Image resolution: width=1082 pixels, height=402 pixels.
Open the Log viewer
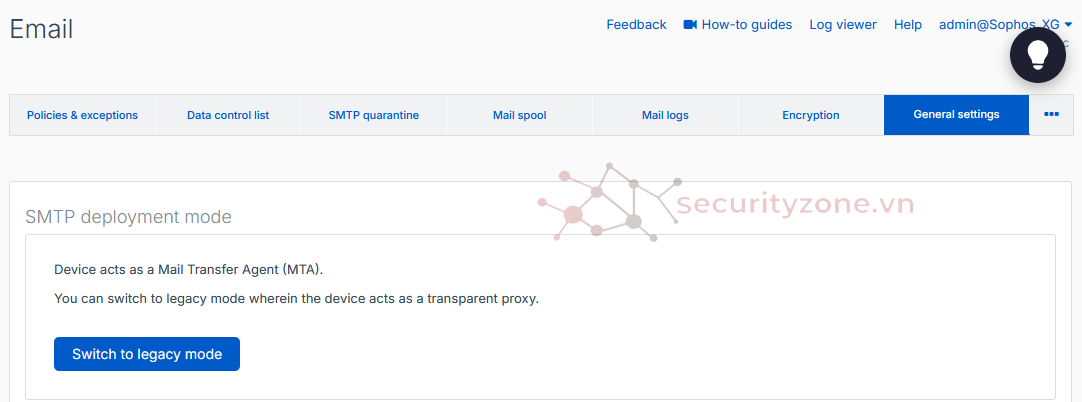point(842,25)
